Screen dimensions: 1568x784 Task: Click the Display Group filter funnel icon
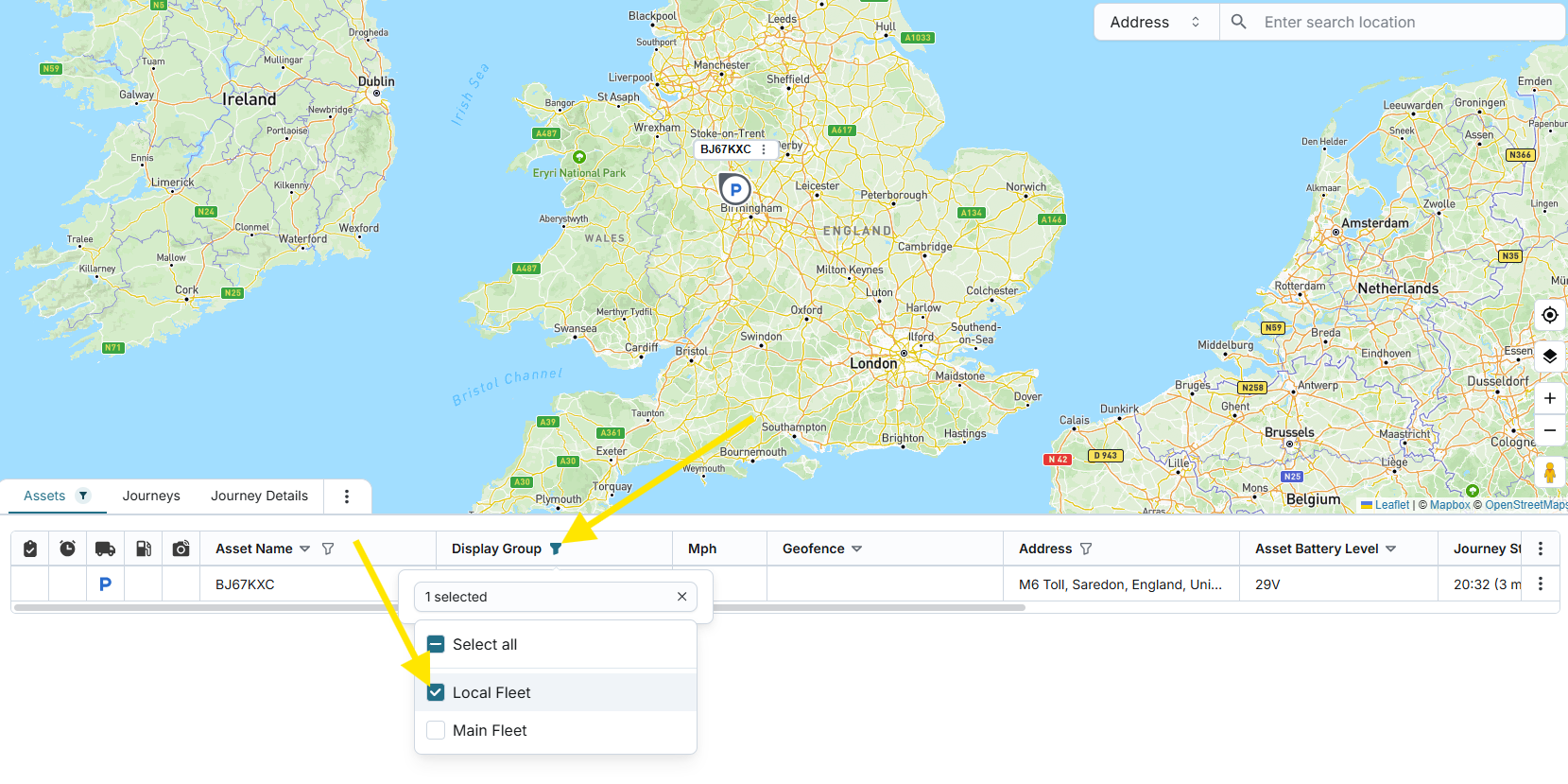556,549
